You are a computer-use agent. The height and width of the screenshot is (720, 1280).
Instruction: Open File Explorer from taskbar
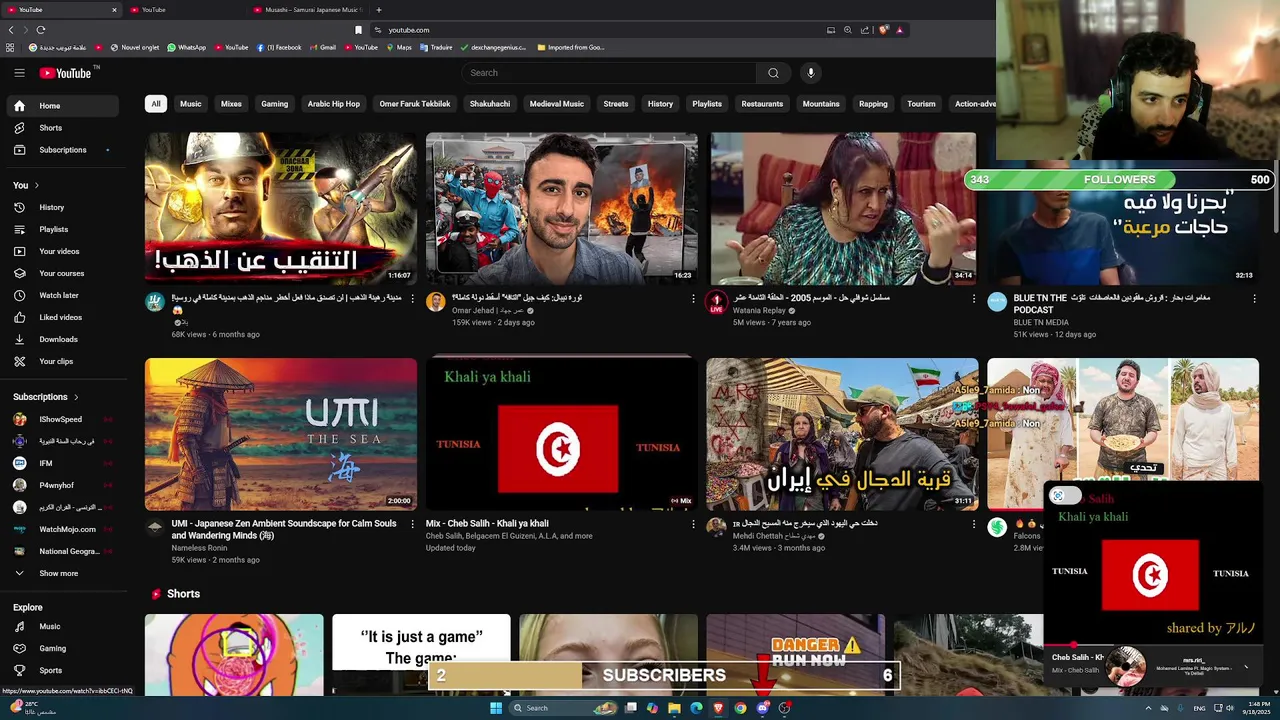click(x=674, y=708)
